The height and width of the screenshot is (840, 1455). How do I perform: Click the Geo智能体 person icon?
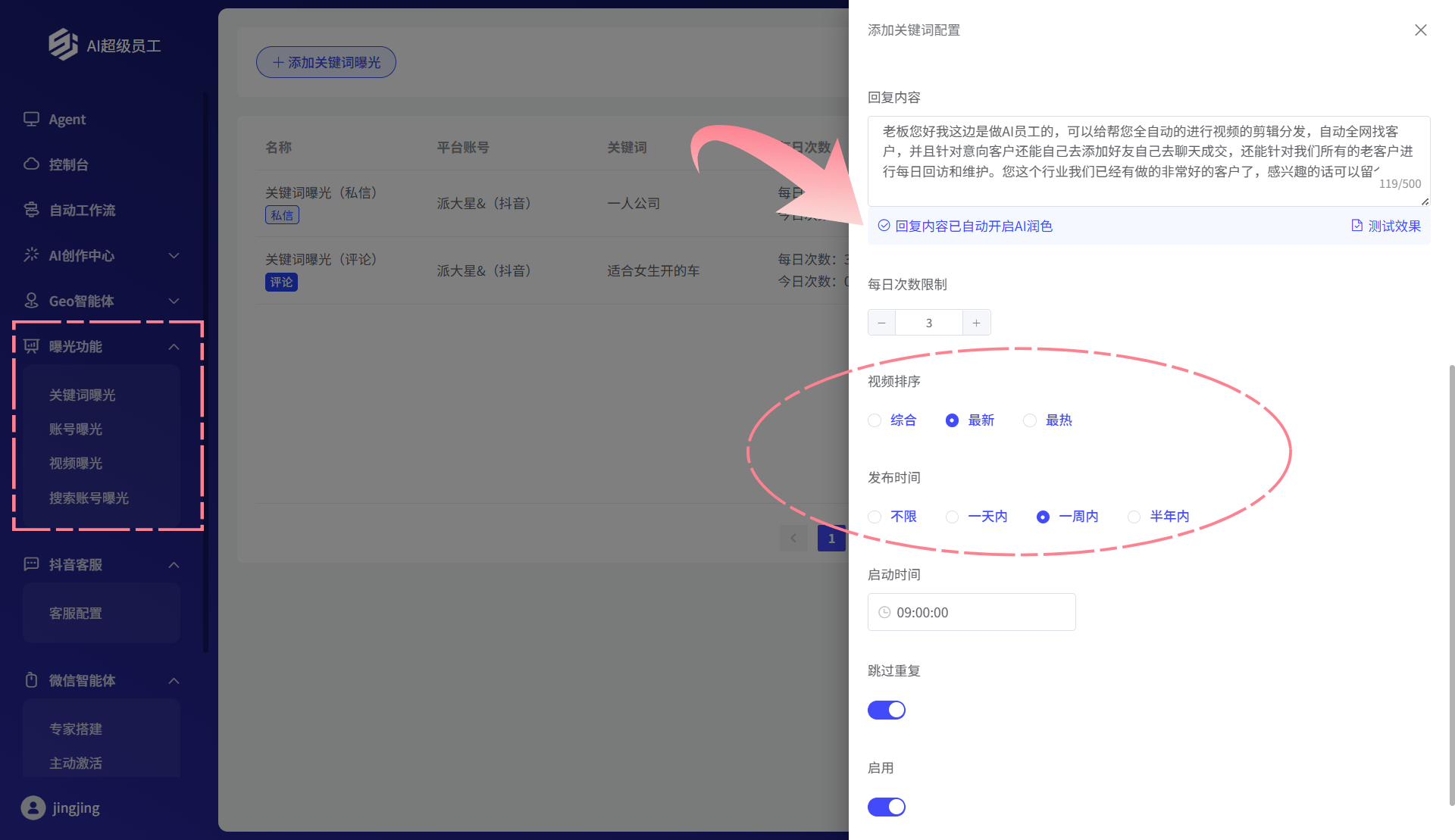pos(31,301)
